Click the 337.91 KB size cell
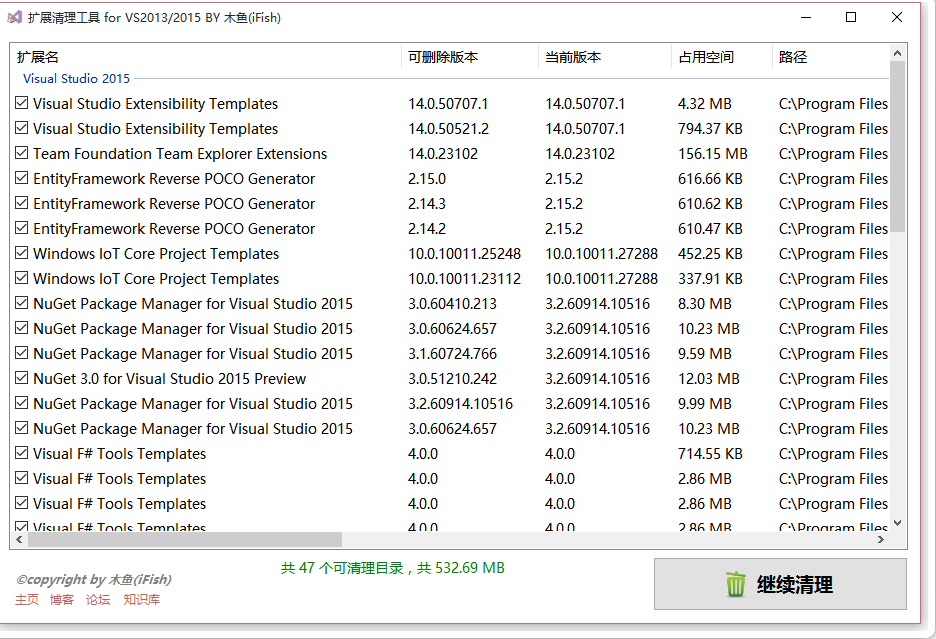Screen dimensions: 936x639 coord(710,279)
